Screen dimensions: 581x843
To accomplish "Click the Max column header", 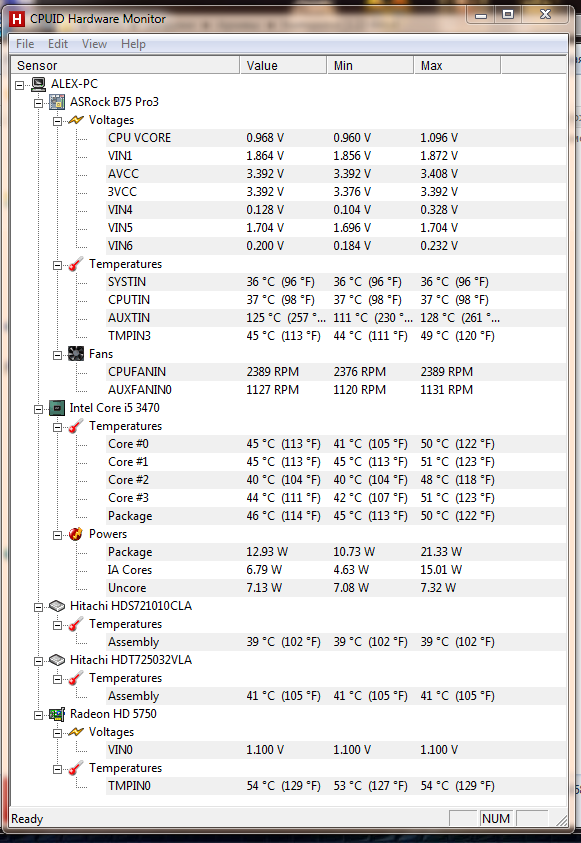I will pyautogui.click(x=457, y=66).
